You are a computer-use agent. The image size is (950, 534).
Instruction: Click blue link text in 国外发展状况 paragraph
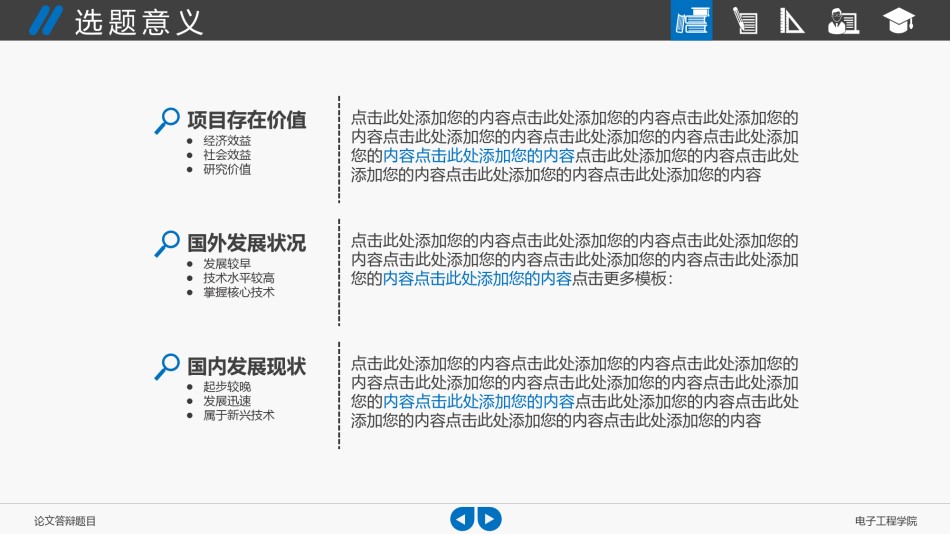point(477,279)
